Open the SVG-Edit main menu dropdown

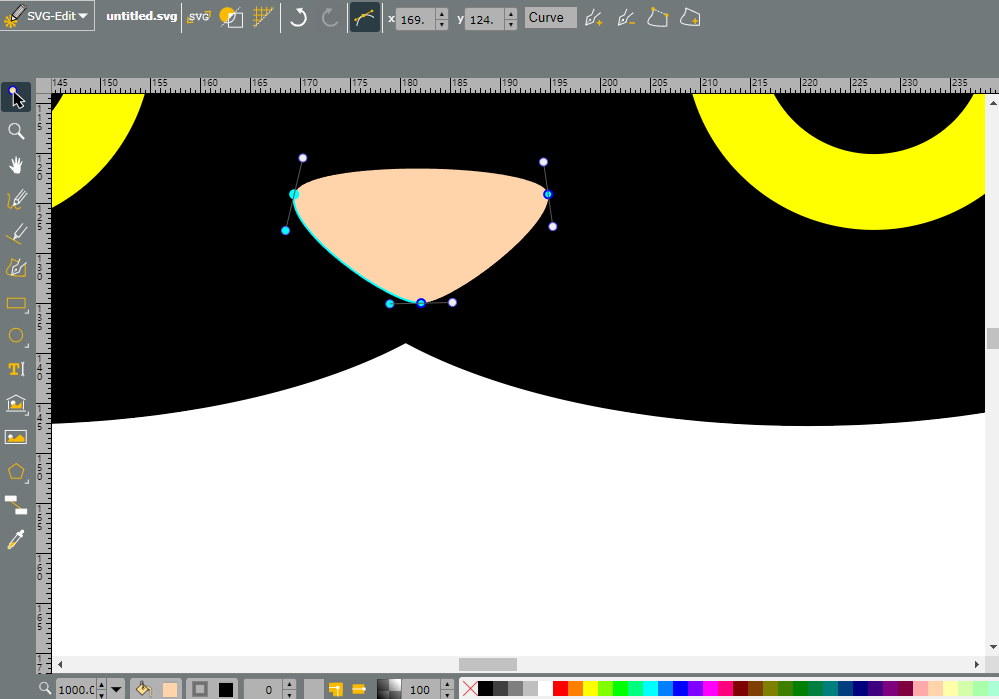[x=48, y=16]
